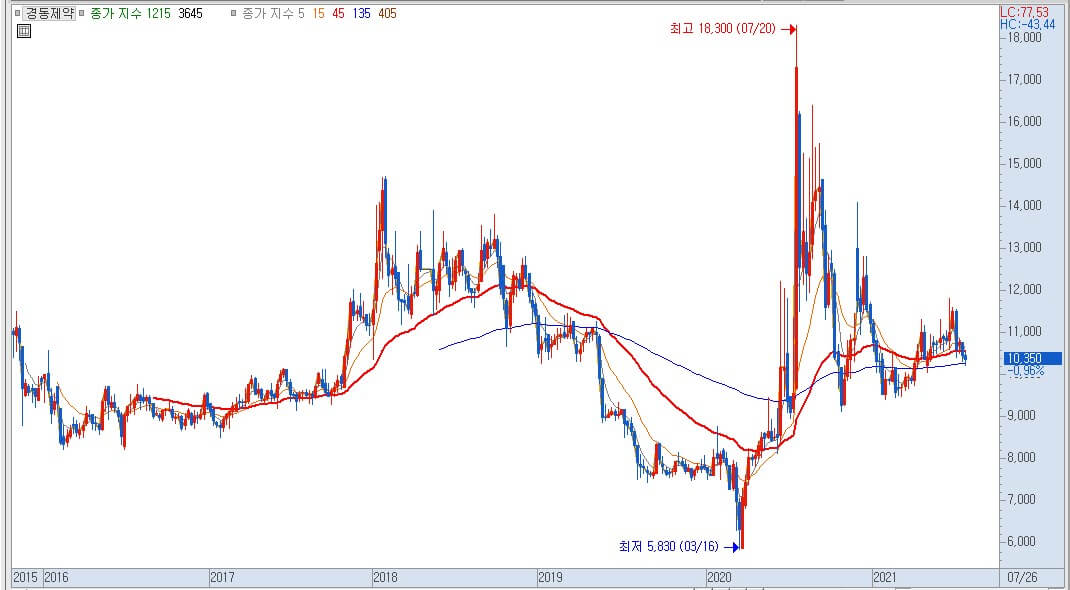
Task: Click the 17,000 price axis label
Action: point(1025,79)
